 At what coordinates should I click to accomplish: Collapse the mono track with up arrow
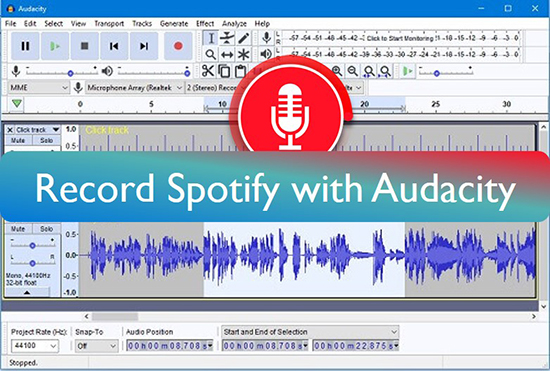(27, 292)
